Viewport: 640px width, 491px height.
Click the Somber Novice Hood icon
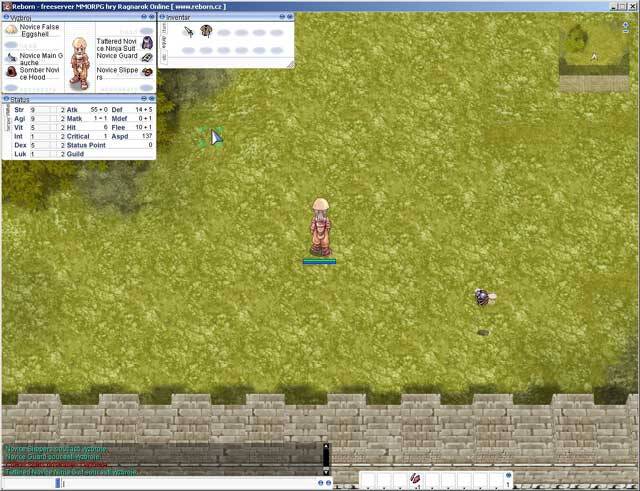(x=11, y=72)
